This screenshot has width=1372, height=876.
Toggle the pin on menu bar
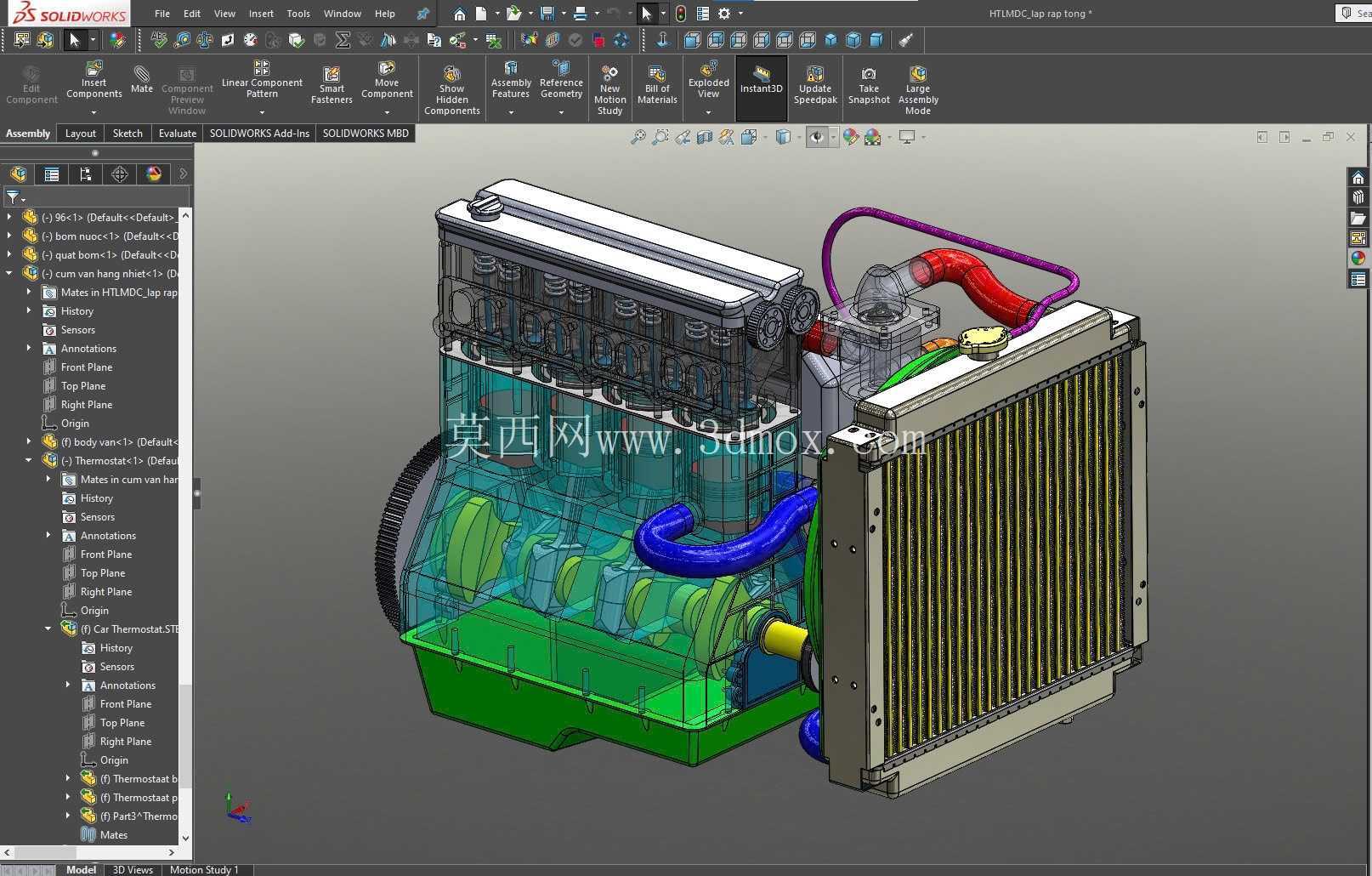[x=422, y=14]
